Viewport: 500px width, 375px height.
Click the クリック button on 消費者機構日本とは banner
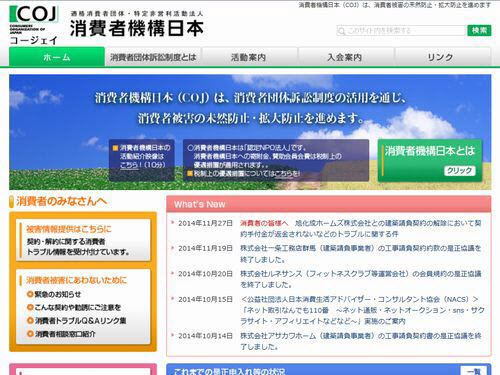(460, 171)
